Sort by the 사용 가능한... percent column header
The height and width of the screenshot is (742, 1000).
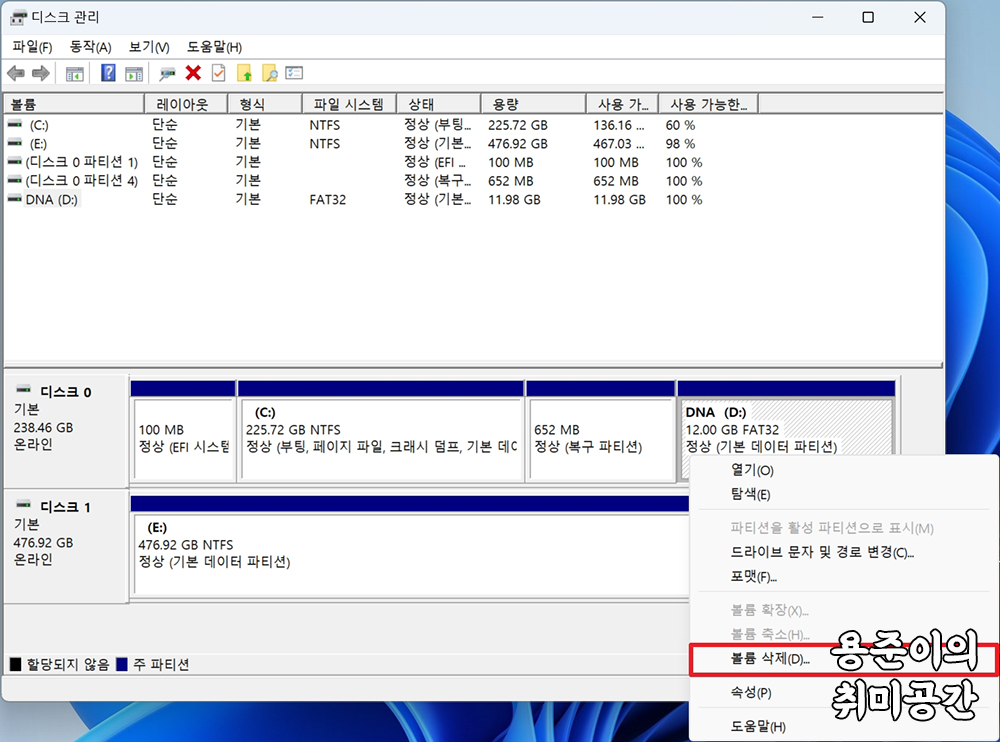click(708, 103)
